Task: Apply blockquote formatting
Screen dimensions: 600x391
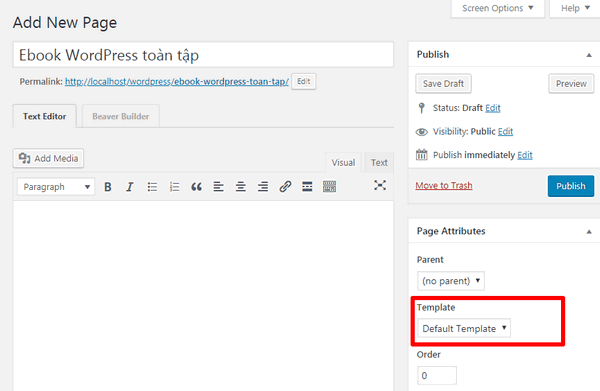Action: coord(196,187)
